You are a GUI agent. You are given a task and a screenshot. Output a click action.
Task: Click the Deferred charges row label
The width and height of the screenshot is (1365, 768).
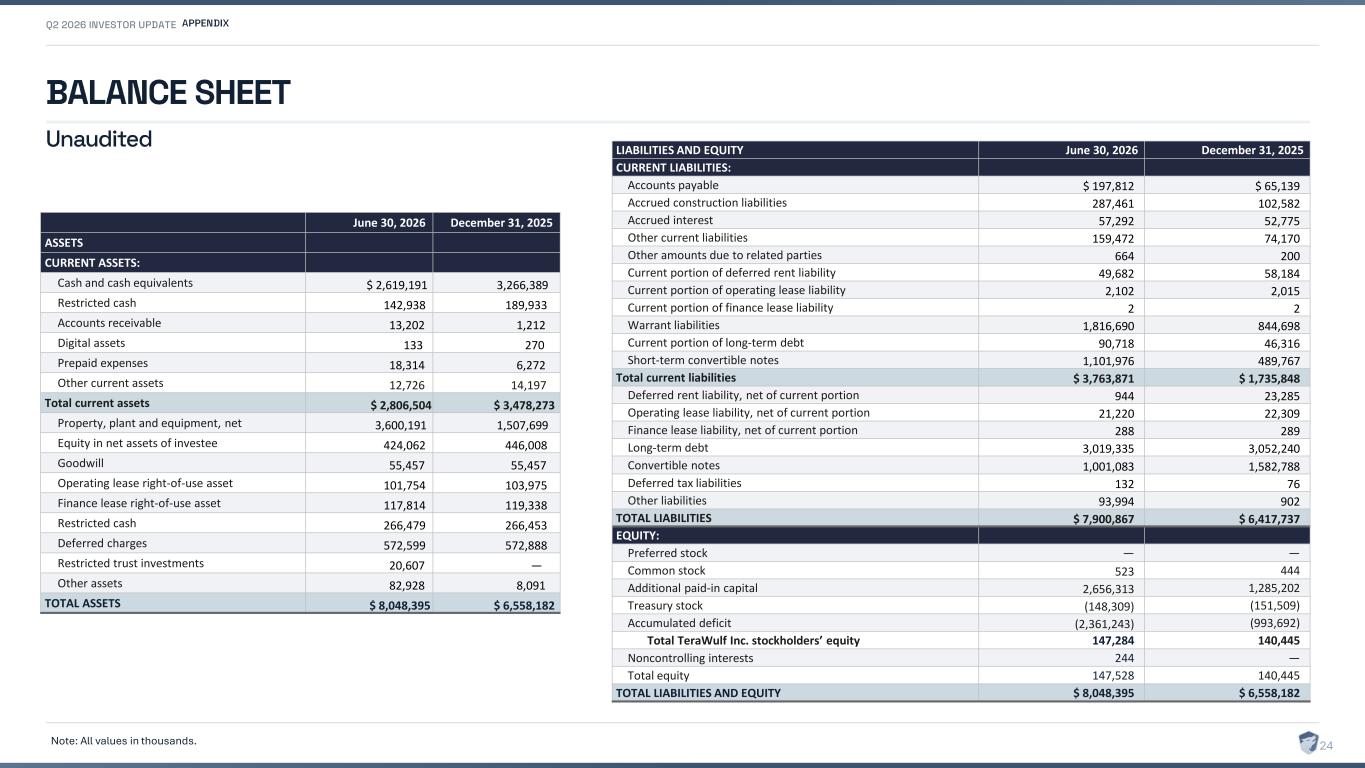102,543
